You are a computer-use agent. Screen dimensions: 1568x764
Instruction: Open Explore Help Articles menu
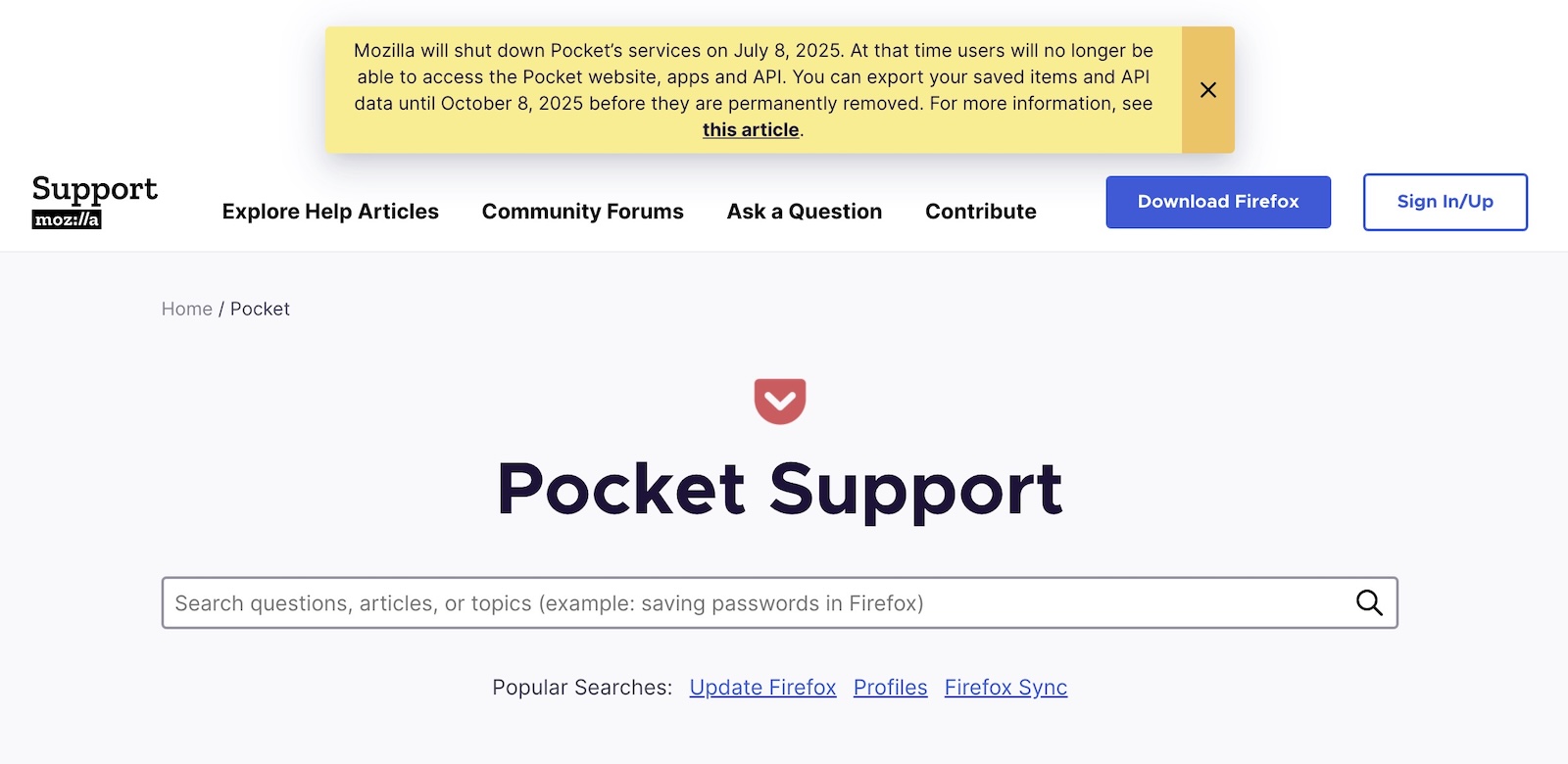click(x=330, y=212)
